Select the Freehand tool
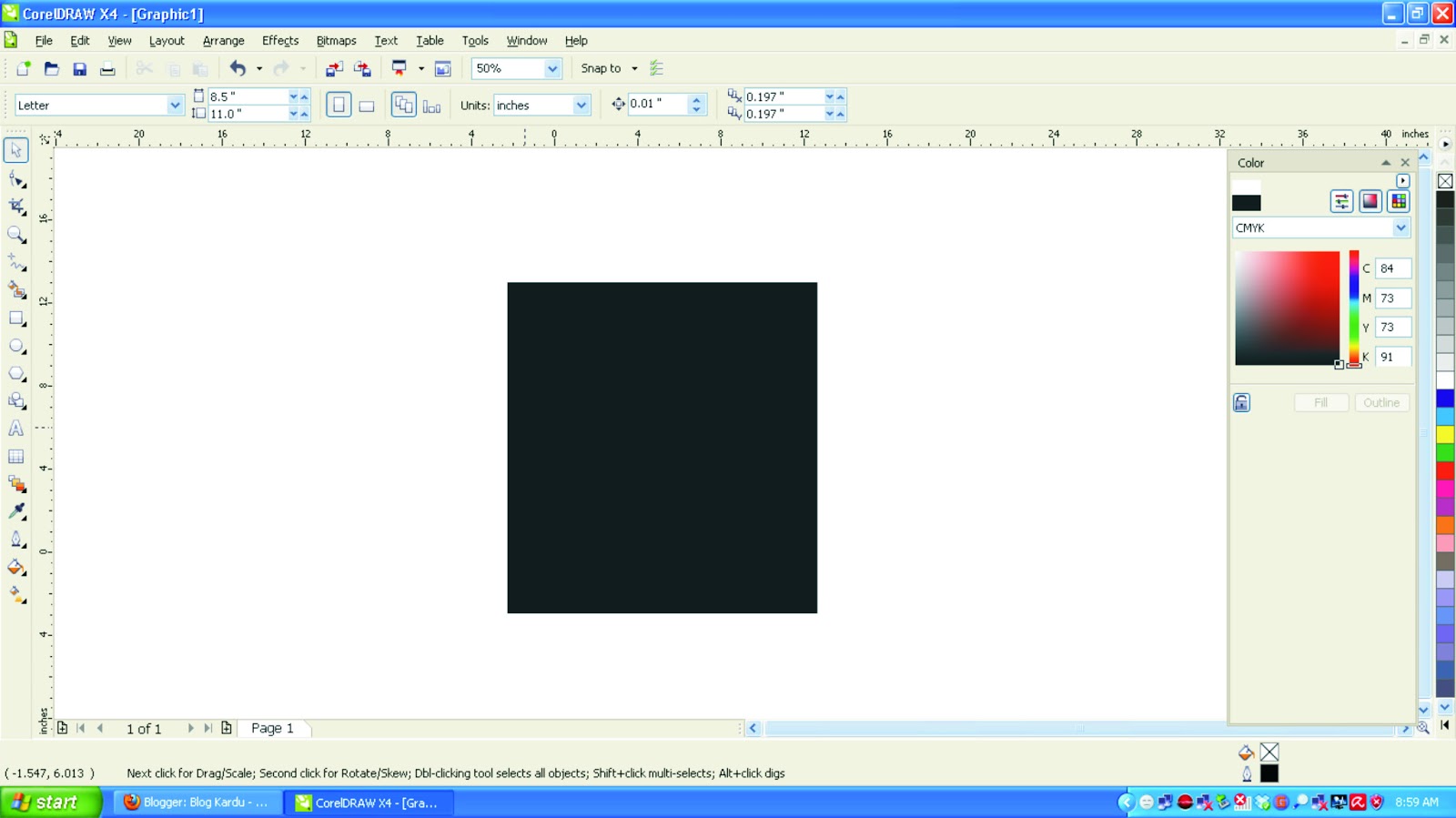1456x818 pixels. point(16,262)
